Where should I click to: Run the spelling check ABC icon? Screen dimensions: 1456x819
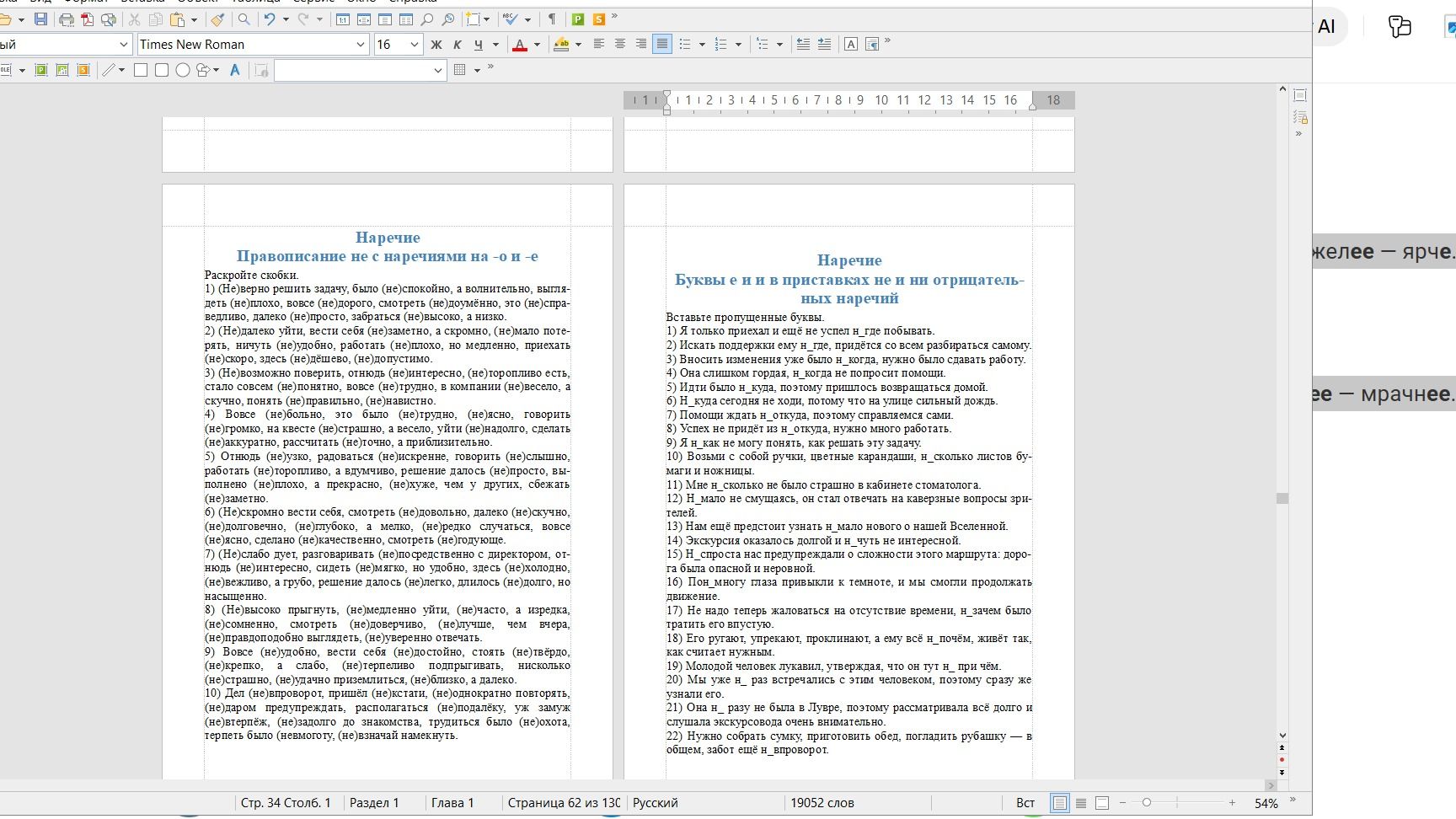point(510,19)
